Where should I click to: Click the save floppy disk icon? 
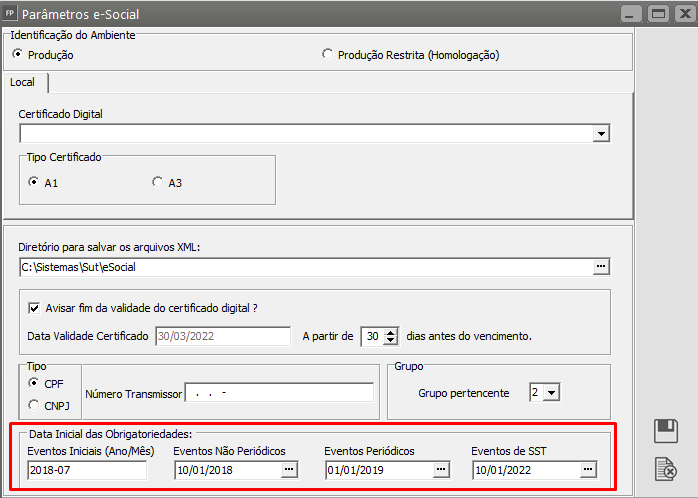click(x=665, y=431)
